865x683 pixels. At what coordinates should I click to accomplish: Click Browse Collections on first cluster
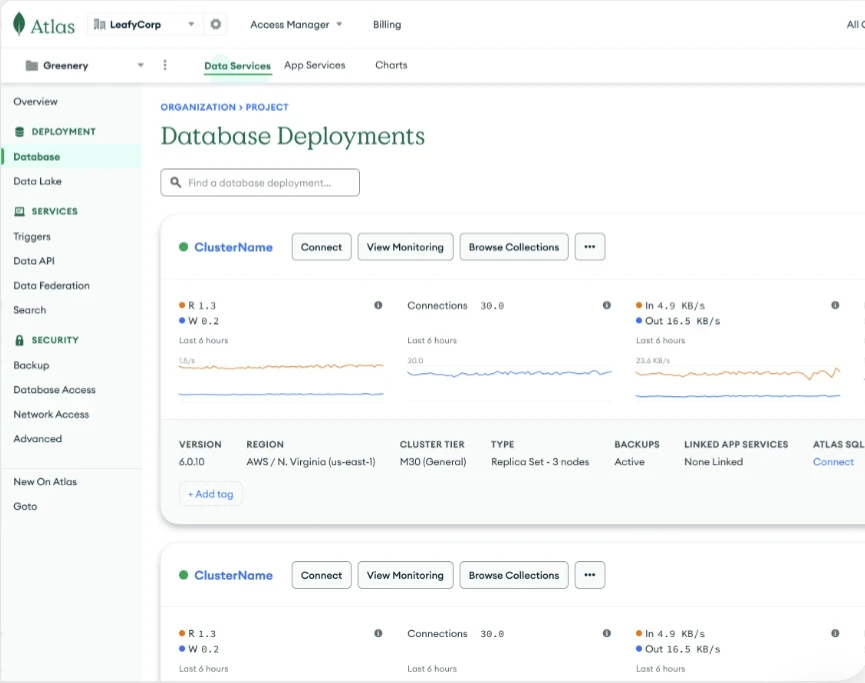point(513,247)
